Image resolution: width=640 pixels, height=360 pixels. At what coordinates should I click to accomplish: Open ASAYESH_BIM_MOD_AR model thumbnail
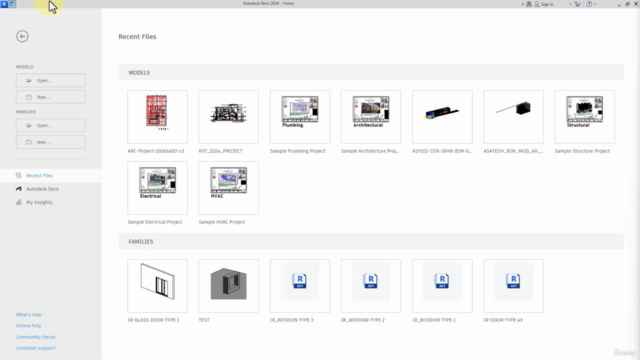point(513,117)
